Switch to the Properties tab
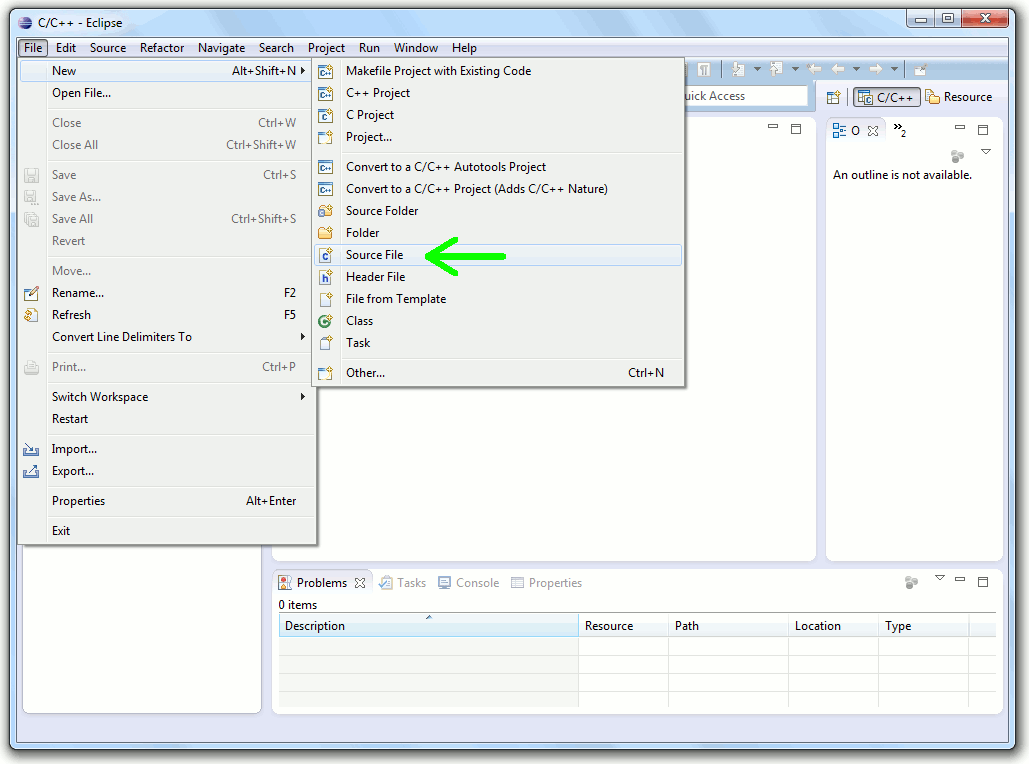Viewport: 1029px width, 764px height. click(546, 583)
